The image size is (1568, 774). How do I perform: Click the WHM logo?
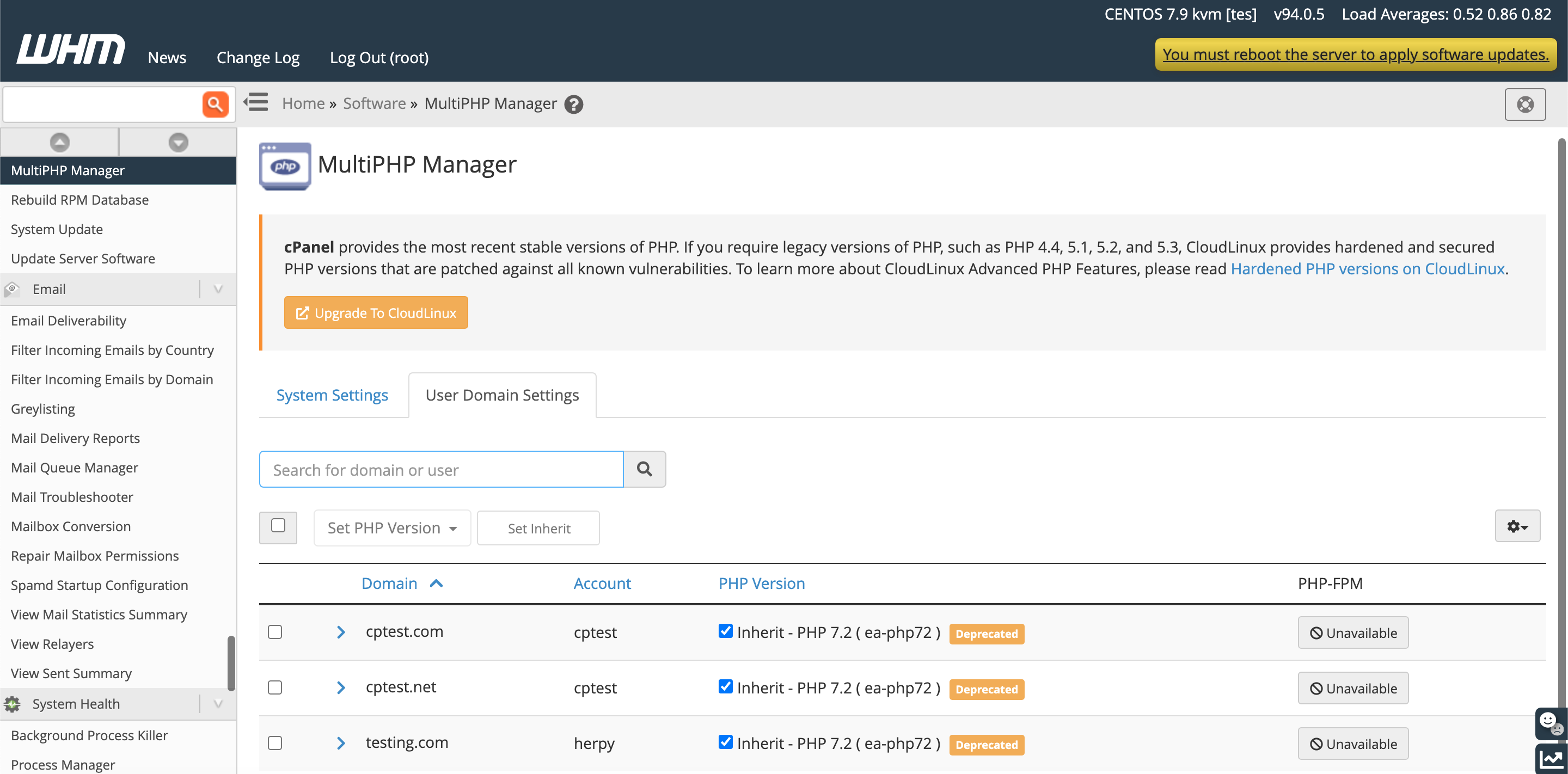tap(71, 48)
